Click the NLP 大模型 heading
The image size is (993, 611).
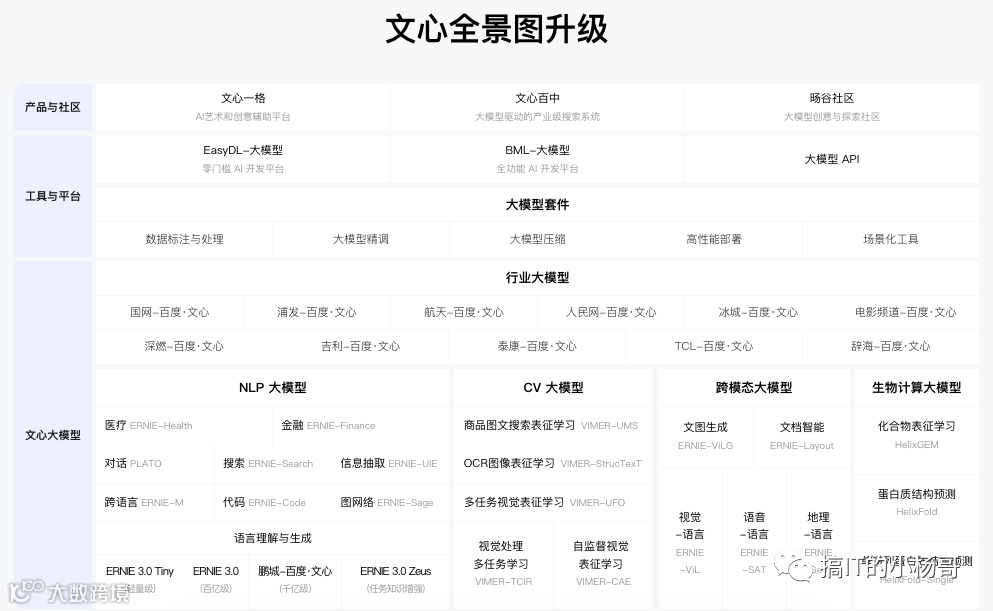pyautogui.click(x=272, y=387)
